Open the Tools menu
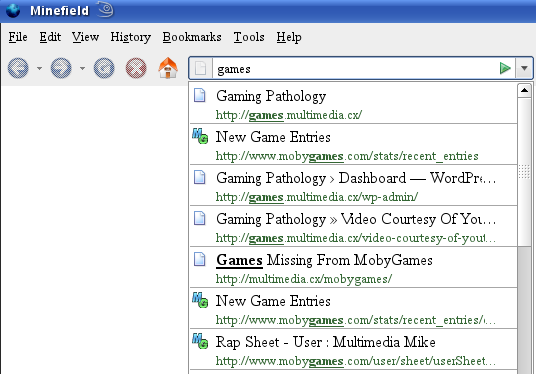The width and height of the screenshot is (536, 374). [x=249, y=37]
